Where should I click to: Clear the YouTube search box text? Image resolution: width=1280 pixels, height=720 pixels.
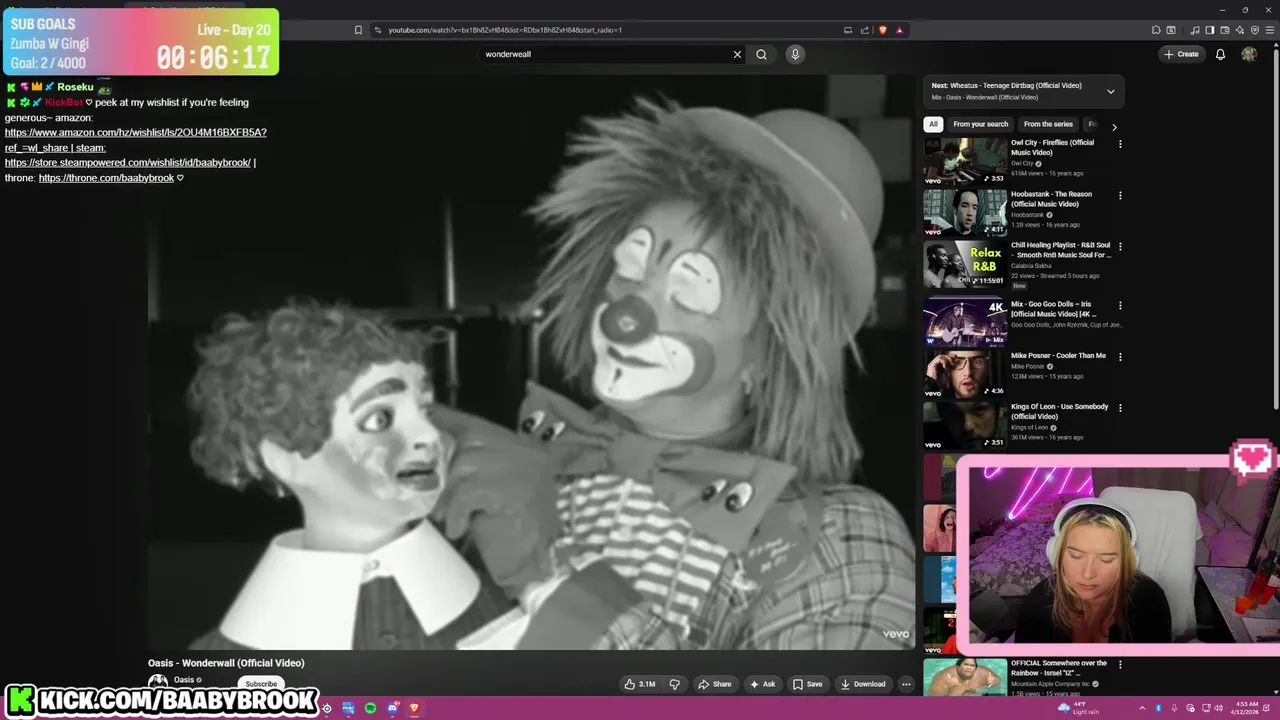click(x=737, y=54)
